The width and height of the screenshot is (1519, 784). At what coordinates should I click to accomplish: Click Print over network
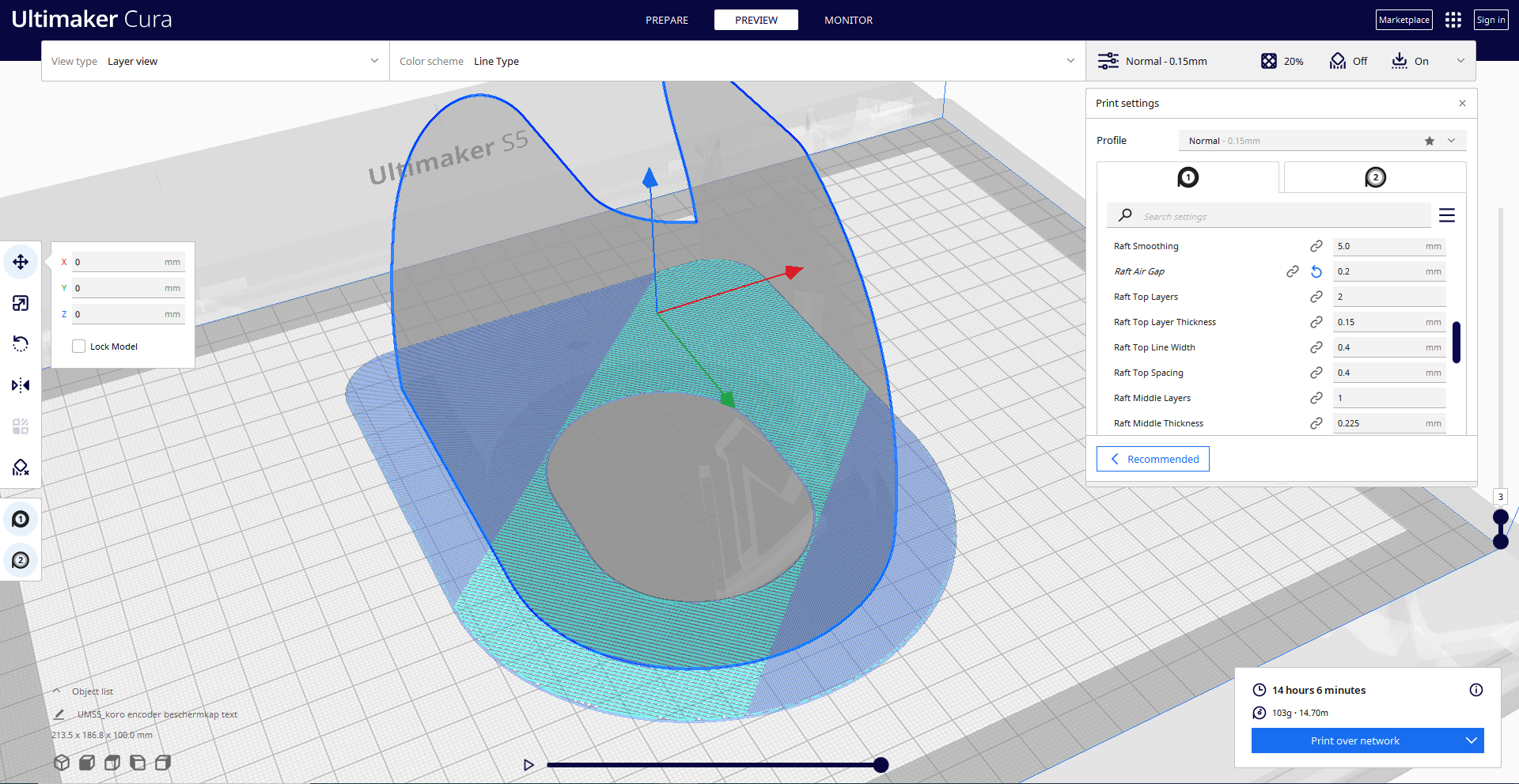tap(1355, 740)
